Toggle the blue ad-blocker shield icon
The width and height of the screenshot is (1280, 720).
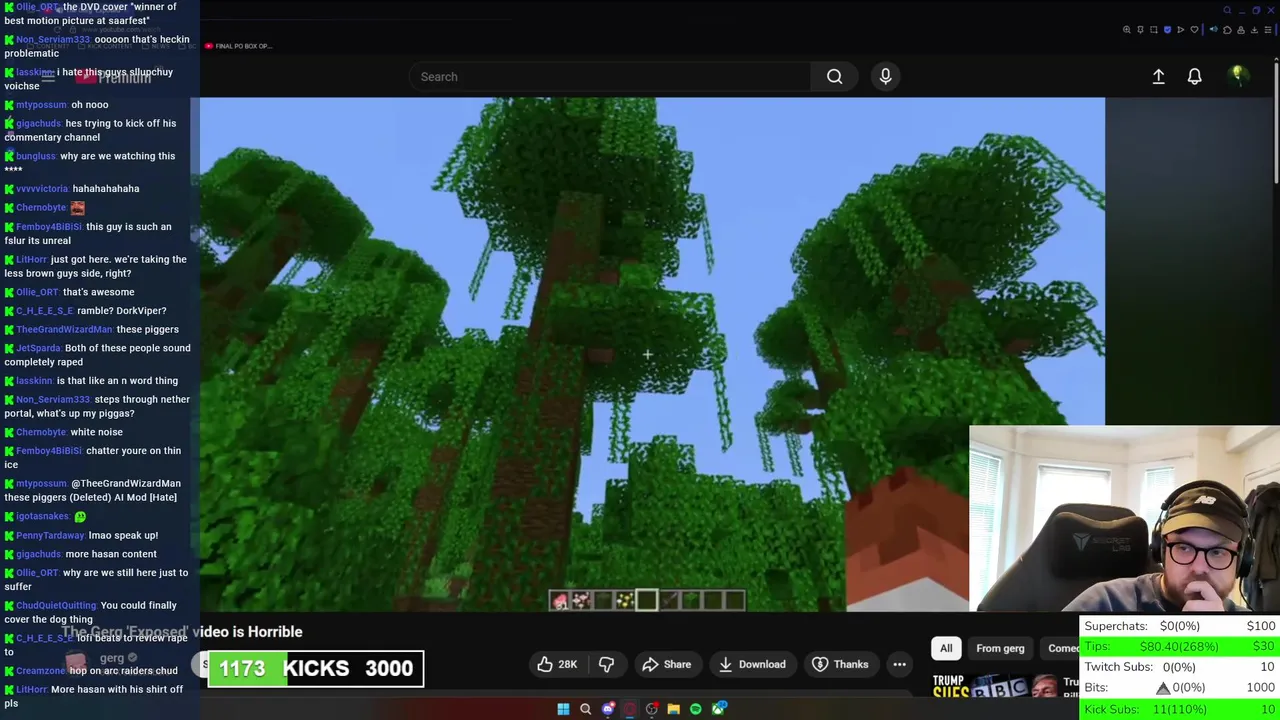[1167, 30]
